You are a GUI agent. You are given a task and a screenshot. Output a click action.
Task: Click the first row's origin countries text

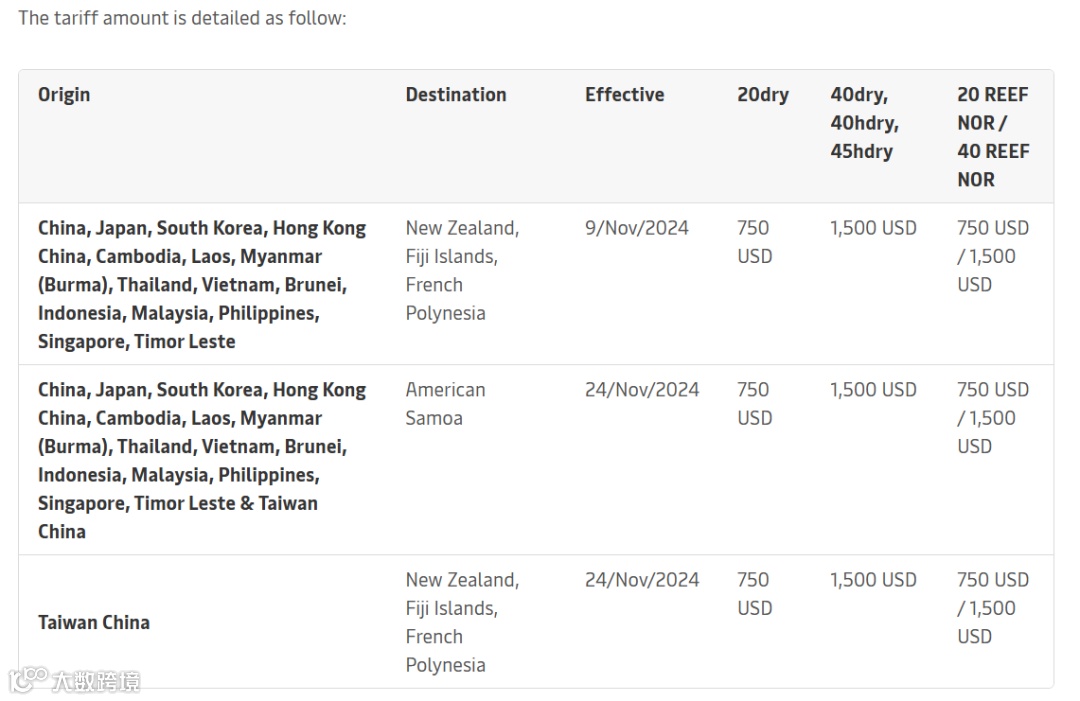(202, 284)
